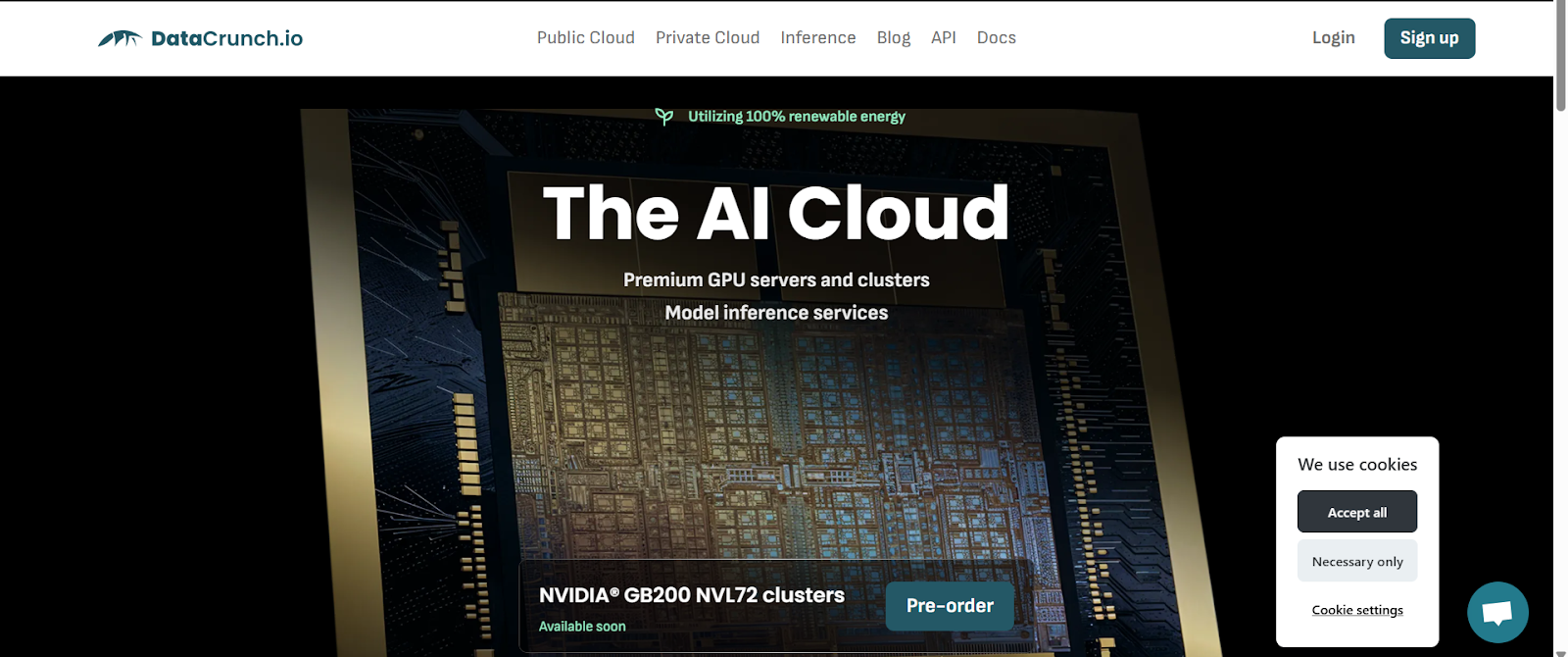Click the Pre-order button
Viewport: 1568px width, 657px height.
pos(950,606)
